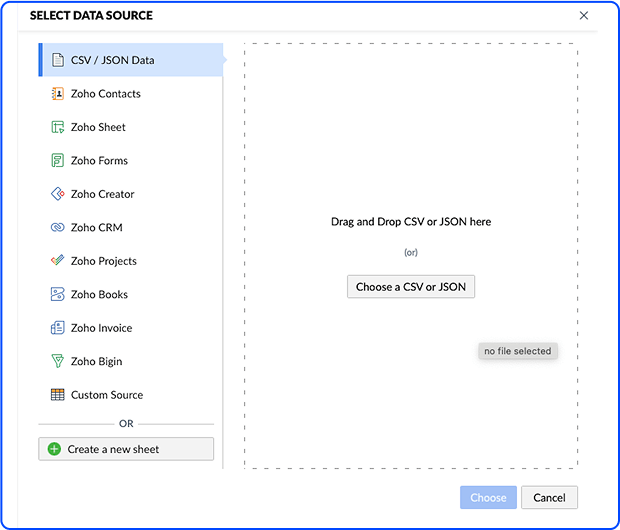620x530 pixels.
Task: Select CSV / JSON Data source
Action: pyautogui.click(x=131, y=60)
